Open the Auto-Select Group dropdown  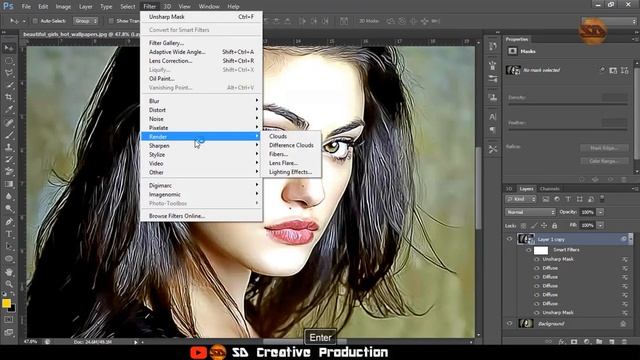[x=85, y=21]
